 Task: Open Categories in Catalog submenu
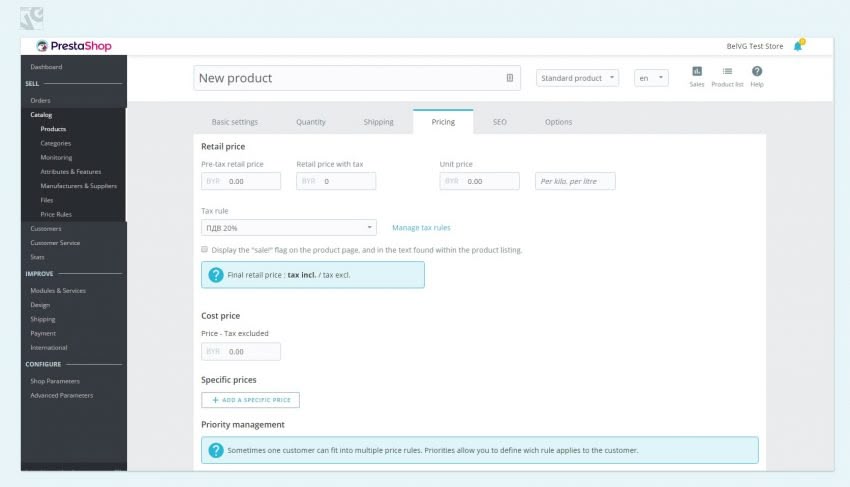click(56, 143)
